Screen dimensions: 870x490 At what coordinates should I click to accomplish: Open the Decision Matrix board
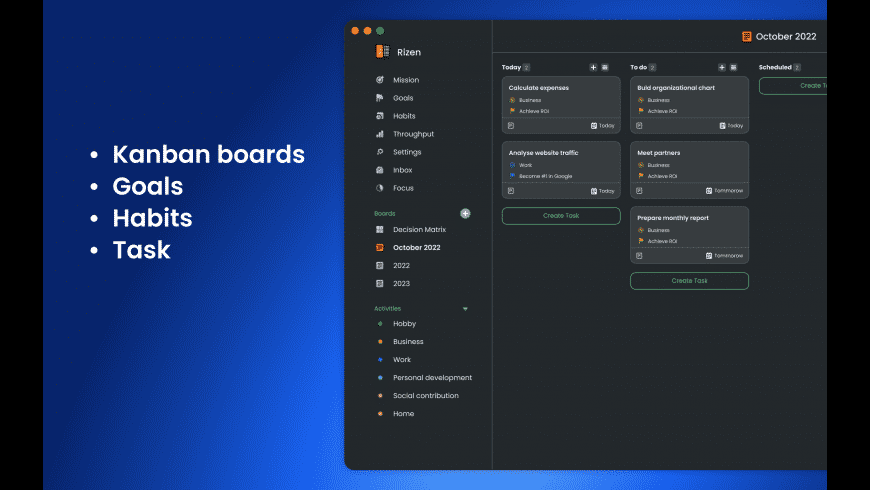click(x=419, y=229)
